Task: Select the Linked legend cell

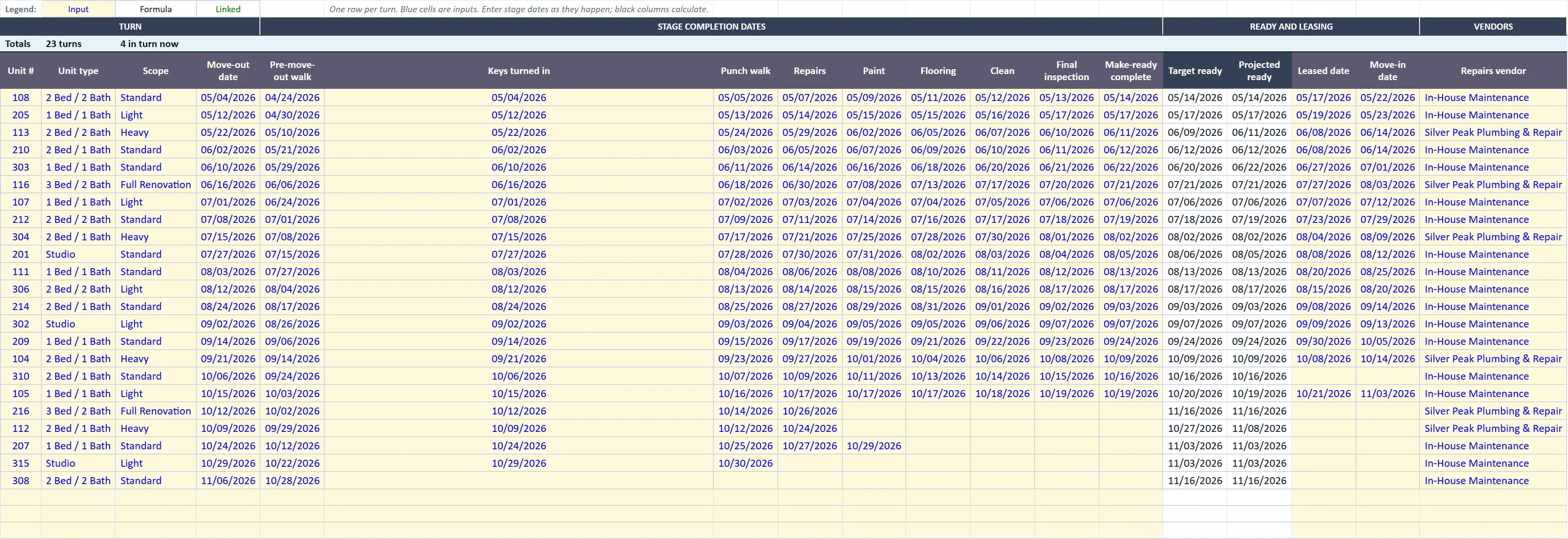Action: (228, 9)
